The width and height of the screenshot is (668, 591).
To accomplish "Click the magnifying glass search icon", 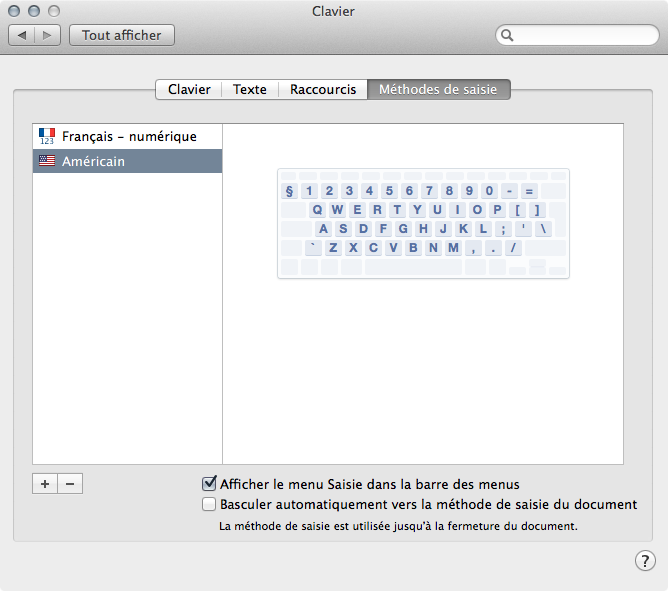I will pos(508,35).
